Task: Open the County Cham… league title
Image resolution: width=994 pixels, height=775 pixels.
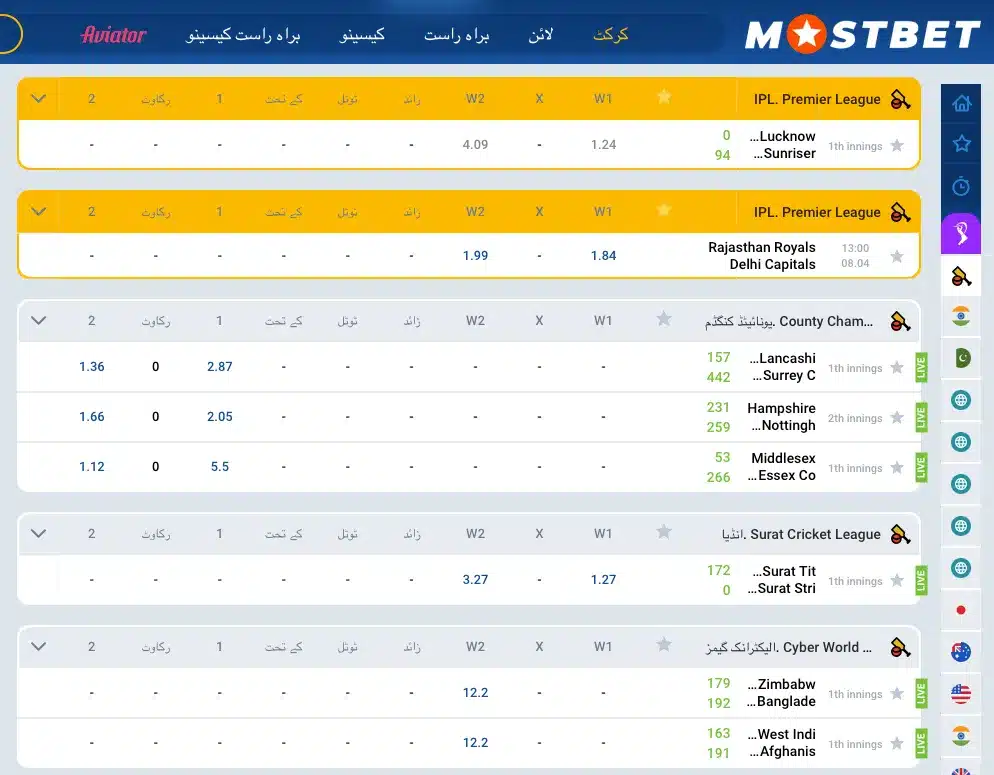Action: coord(789,321)
